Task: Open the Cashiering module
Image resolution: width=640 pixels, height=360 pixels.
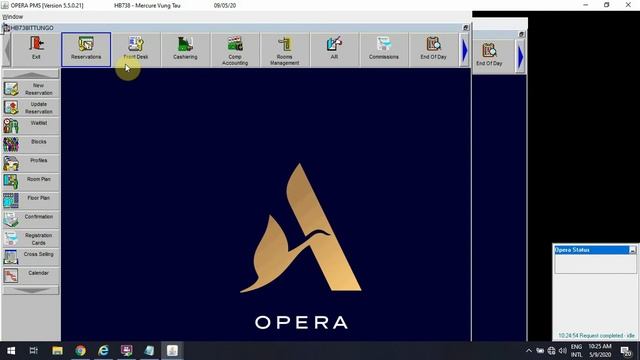Action: (x=185, y=50)
